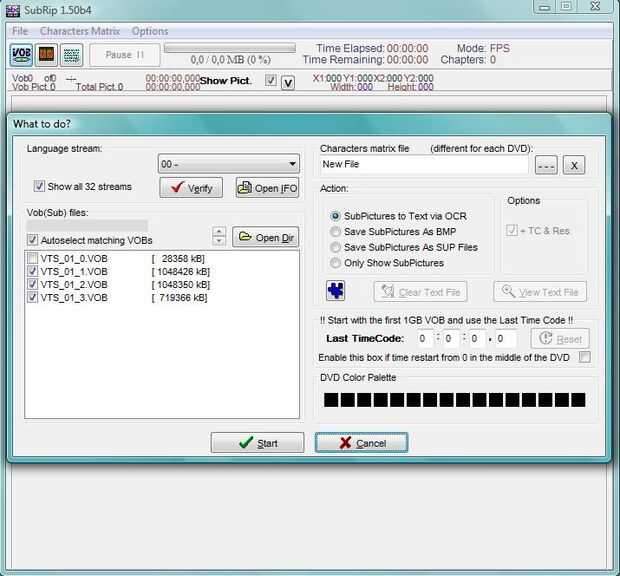Toggle the + TC & Res option checkbox
The image size is (620, 576).
click(512, 230)
